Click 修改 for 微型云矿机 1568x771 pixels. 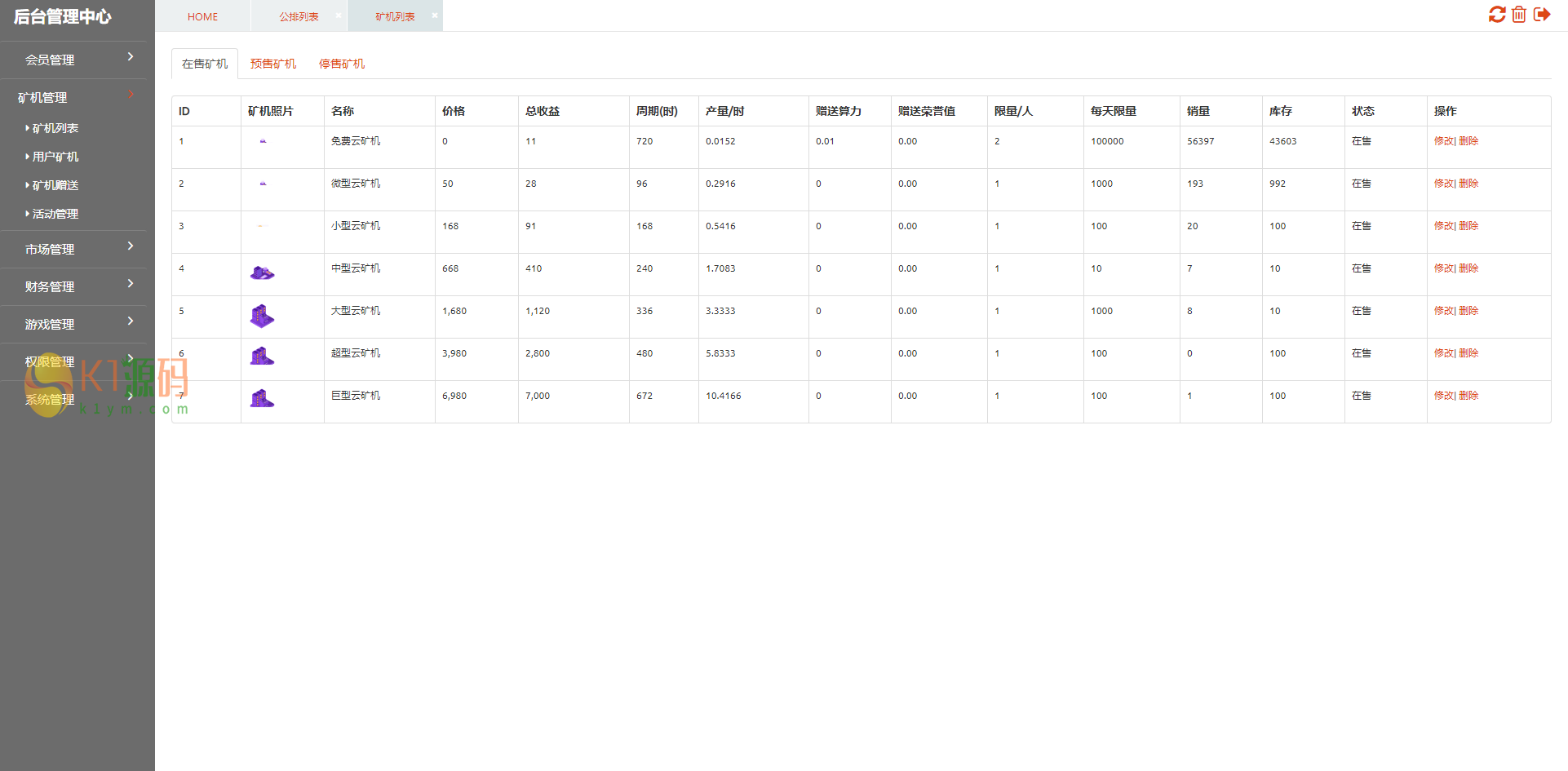(1443, 184)
